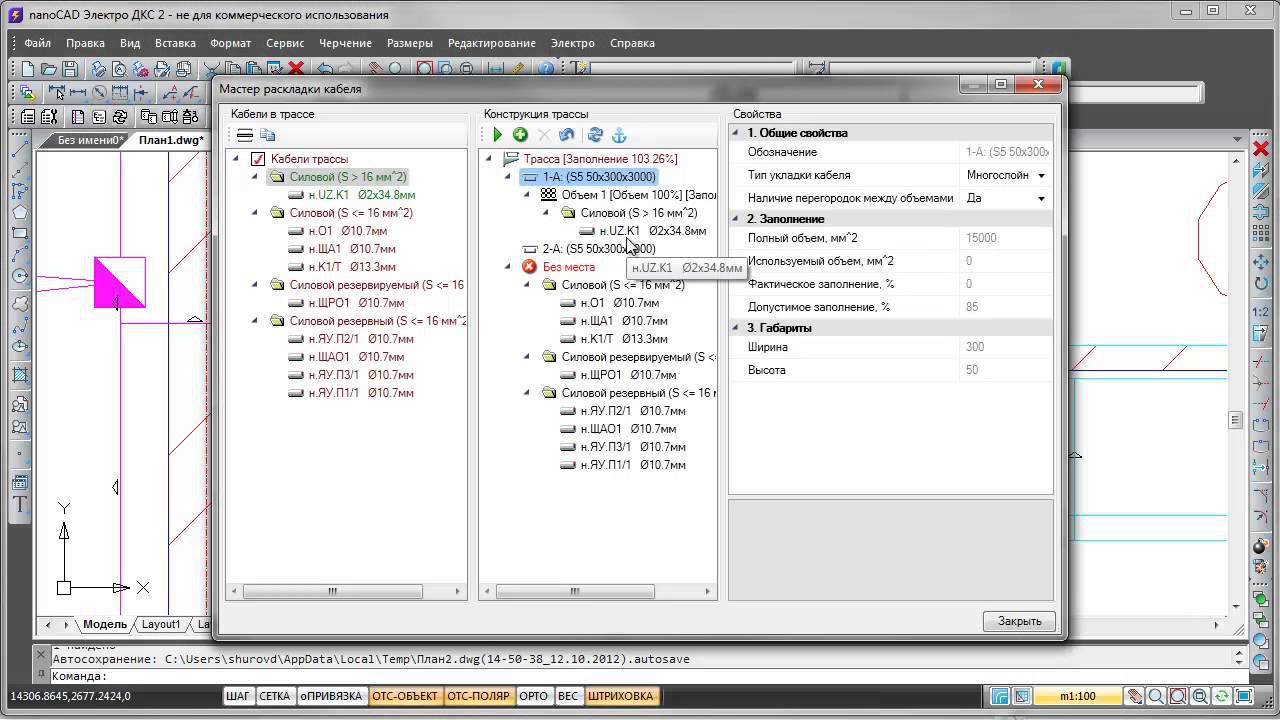Toggle the Кабели трассы checkbox
1280x720 pixels.
pyautogui.click(x=258, y=159)
